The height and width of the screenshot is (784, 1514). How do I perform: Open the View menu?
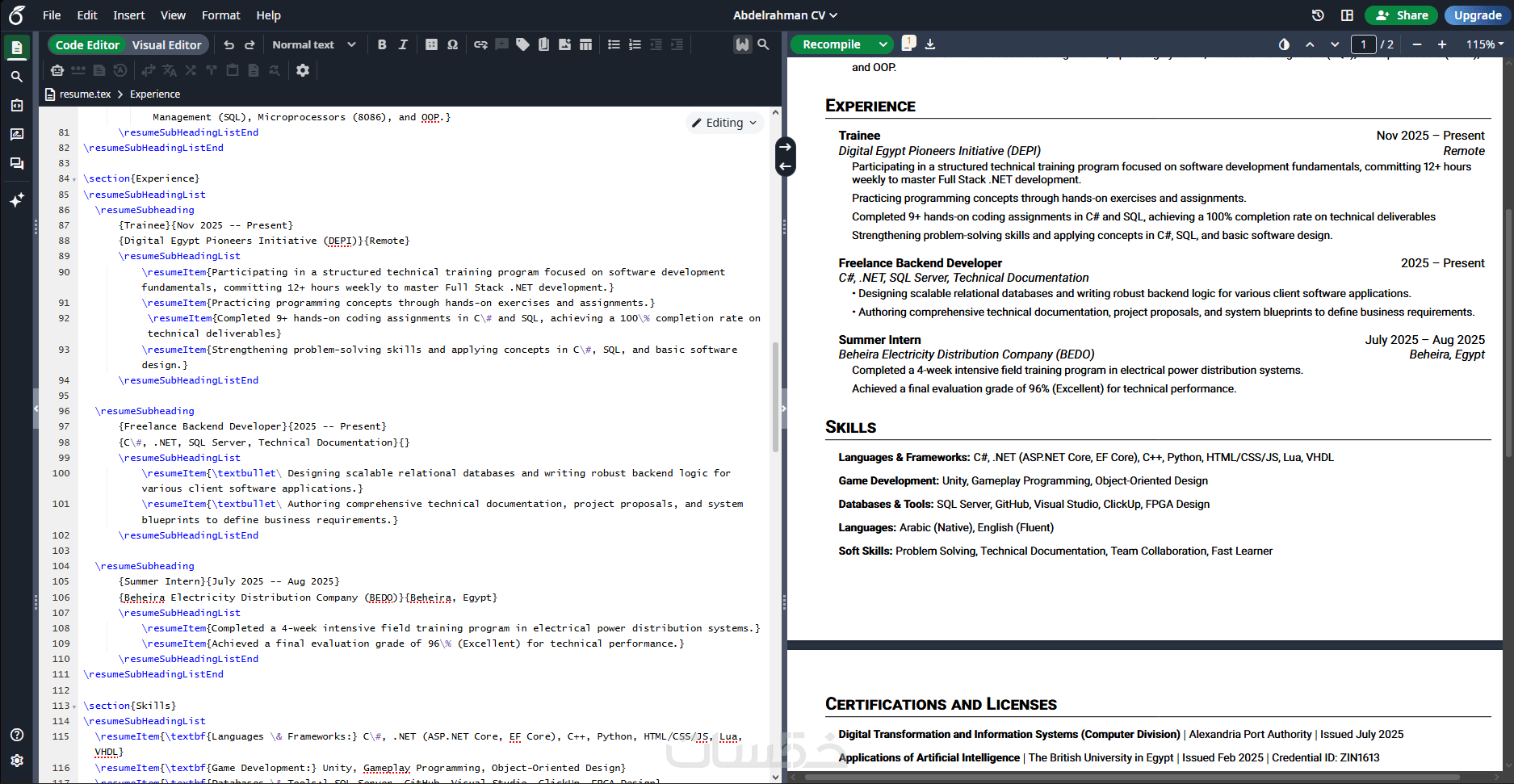[x=173, y=15]
